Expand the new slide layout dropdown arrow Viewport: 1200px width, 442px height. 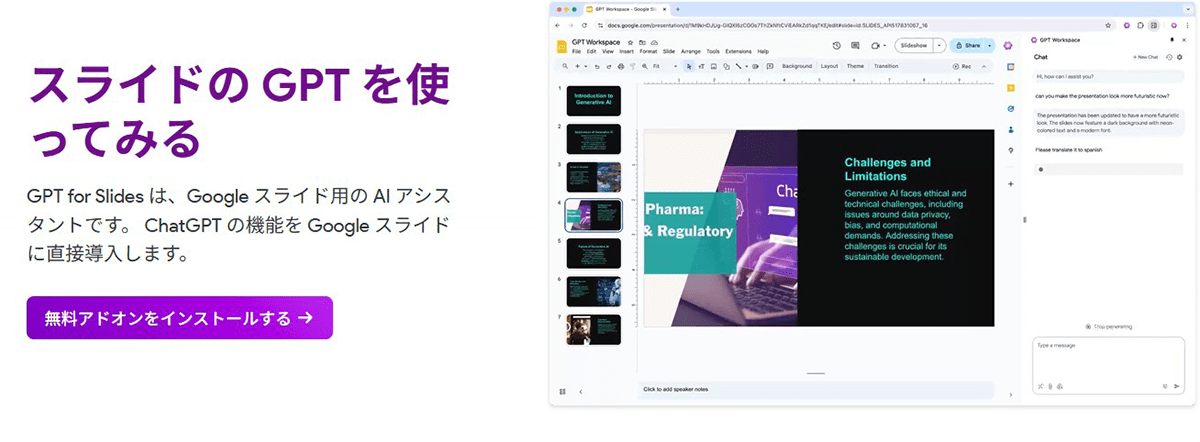[x=585, y=66]
